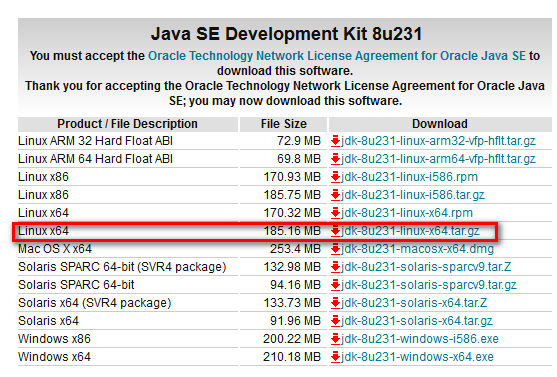Click download arrow icon for linux-i586.tar.gz

click(x=335, y=195)
